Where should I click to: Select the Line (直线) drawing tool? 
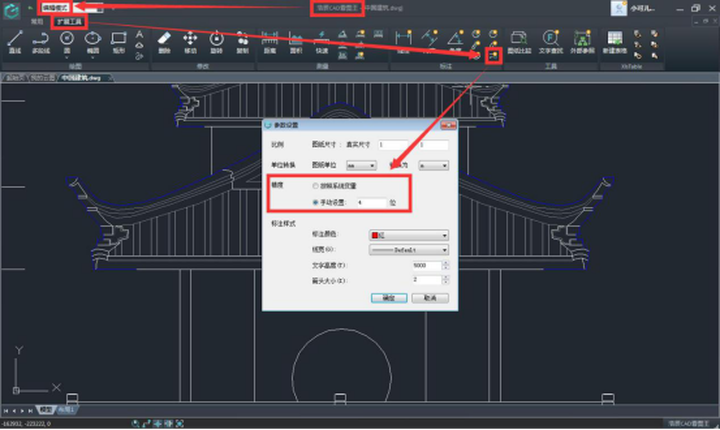point(15,42)
